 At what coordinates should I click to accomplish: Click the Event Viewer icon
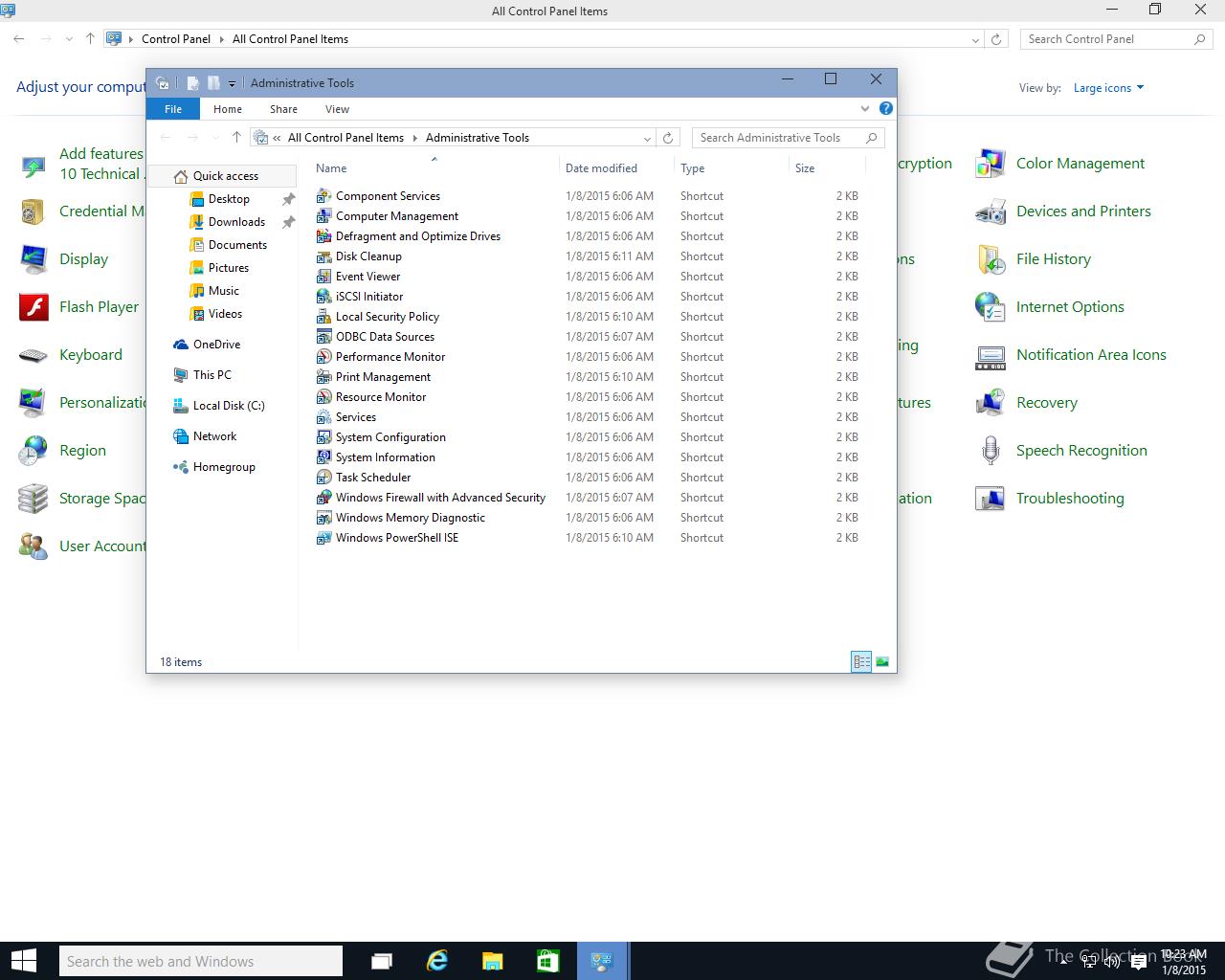coord(323,276)
